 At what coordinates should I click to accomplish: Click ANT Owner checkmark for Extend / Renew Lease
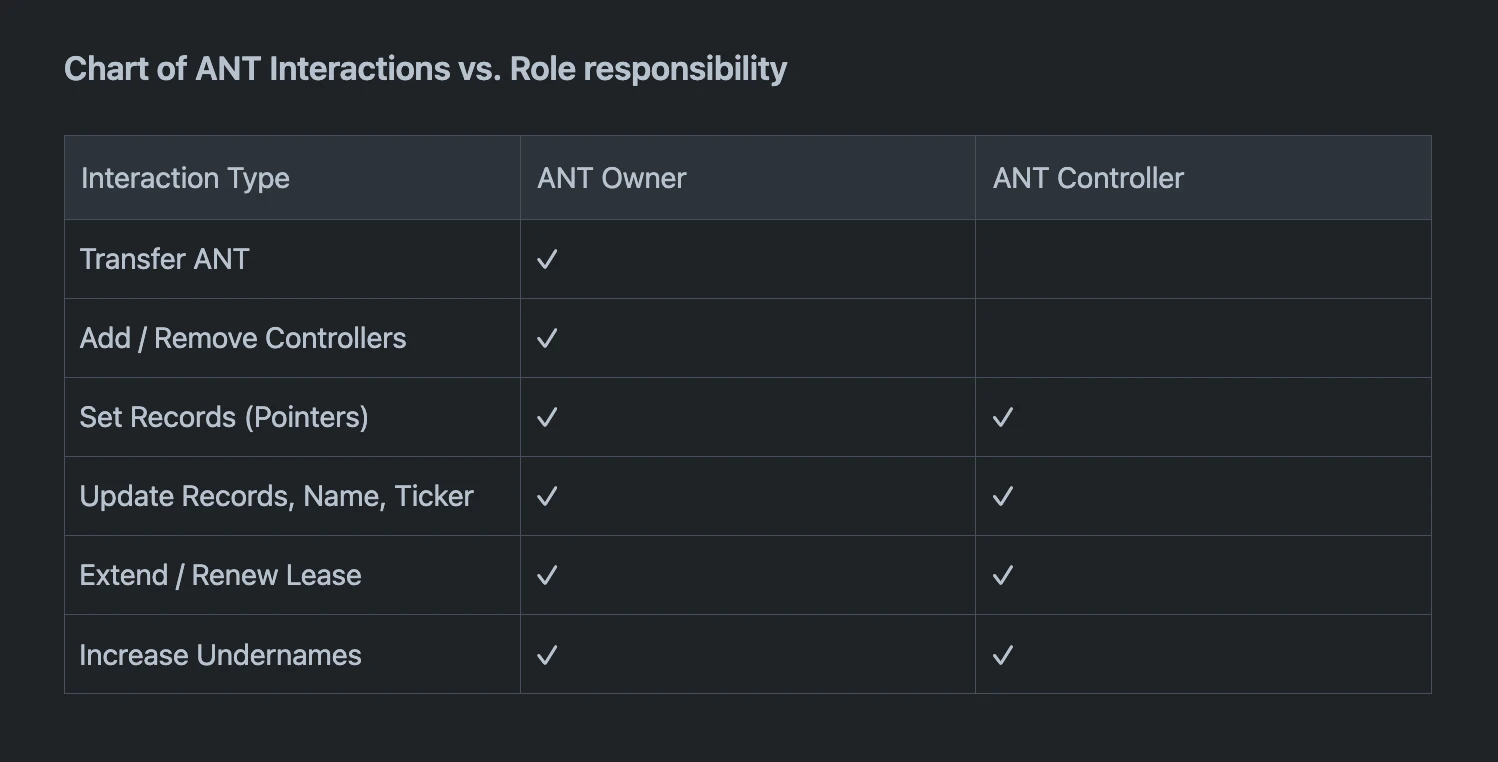click(x=547, y=576)
